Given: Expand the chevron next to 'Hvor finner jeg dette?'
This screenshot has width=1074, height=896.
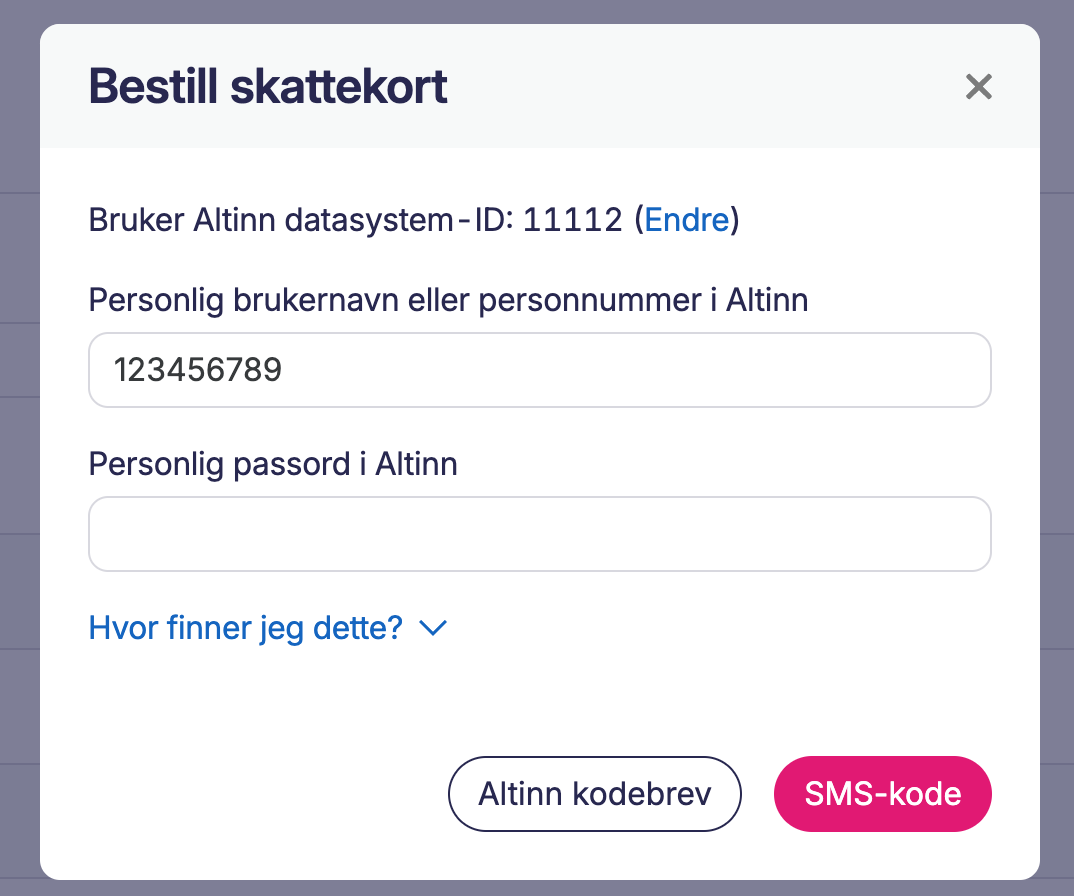Looking at the screenshot, I should click(433, 628).
